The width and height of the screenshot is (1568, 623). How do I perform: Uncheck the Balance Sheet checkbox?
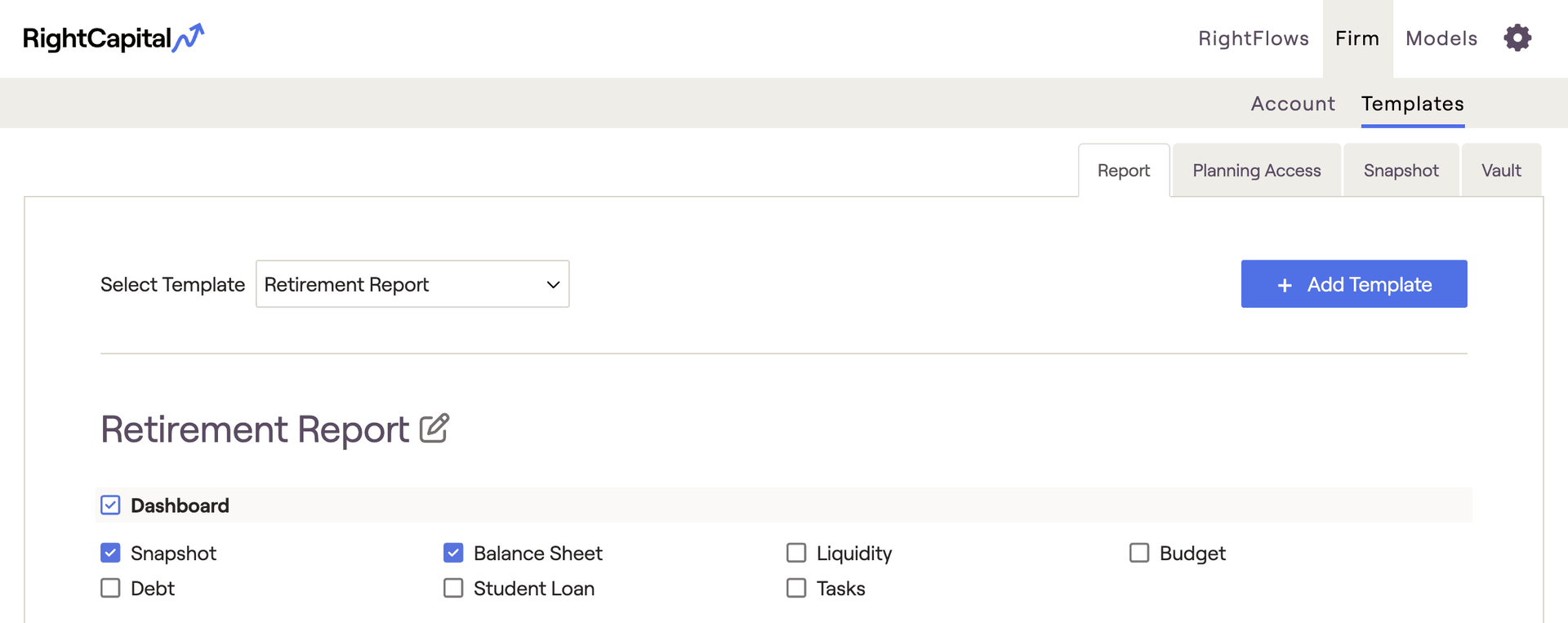tap(453, 553)
